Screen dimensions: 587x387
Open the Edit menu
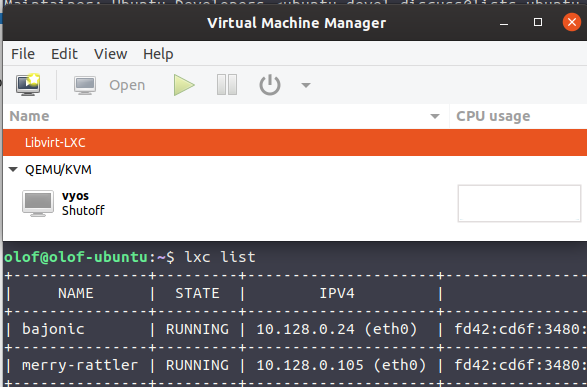tap(64, 54)
